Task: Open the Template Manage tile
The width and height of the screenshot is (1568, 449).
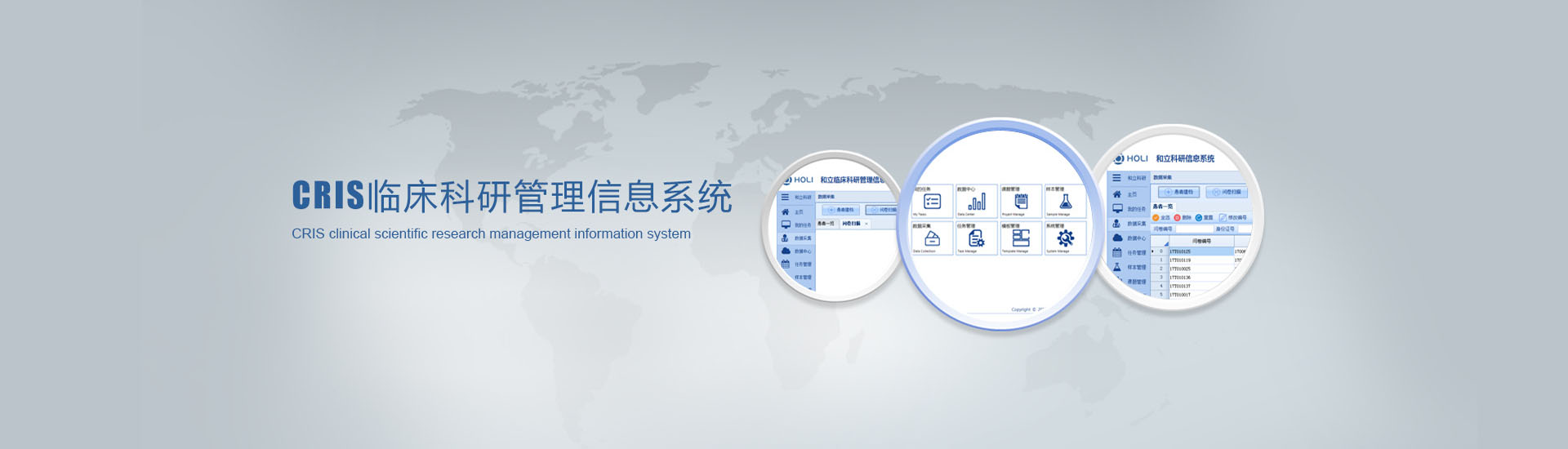Action: click(x=1021, y=238)
